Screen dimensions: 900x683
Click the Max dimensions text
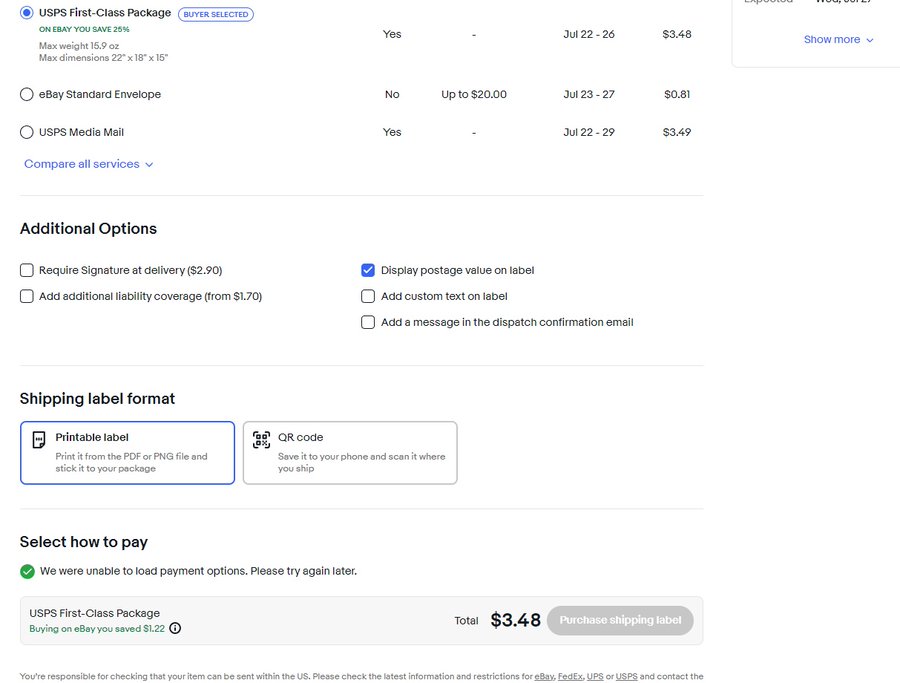pyautogui.click(x=103, y=57)
